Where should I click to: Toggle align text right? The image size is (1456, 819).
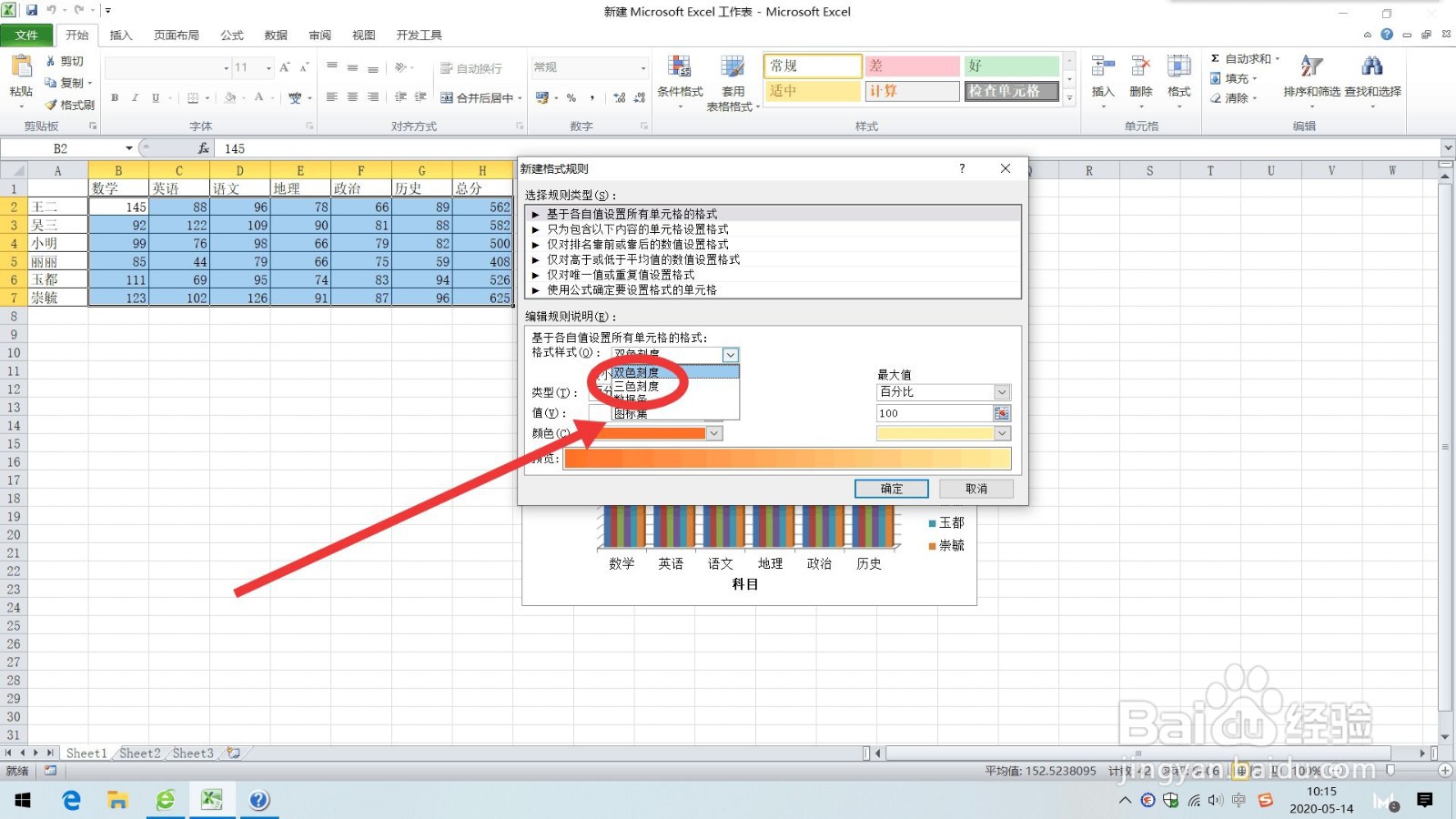[373, 97]
